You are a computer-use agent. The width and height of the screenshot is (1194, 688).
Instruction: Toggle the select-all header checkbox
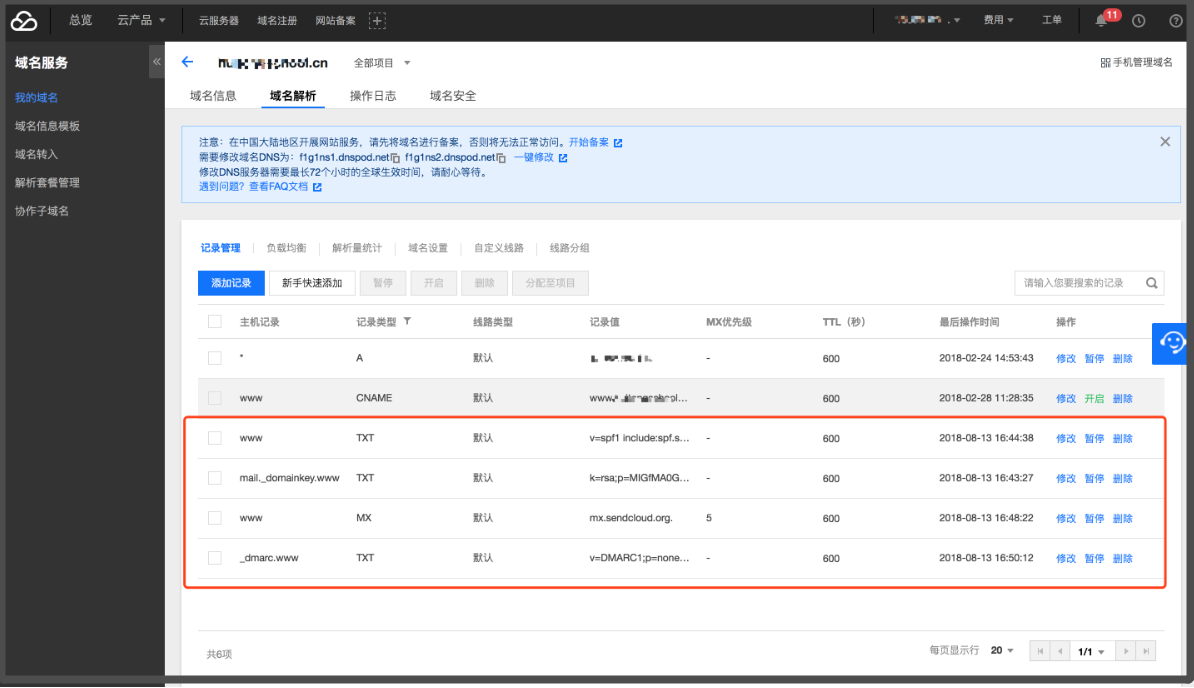point(215,321)
